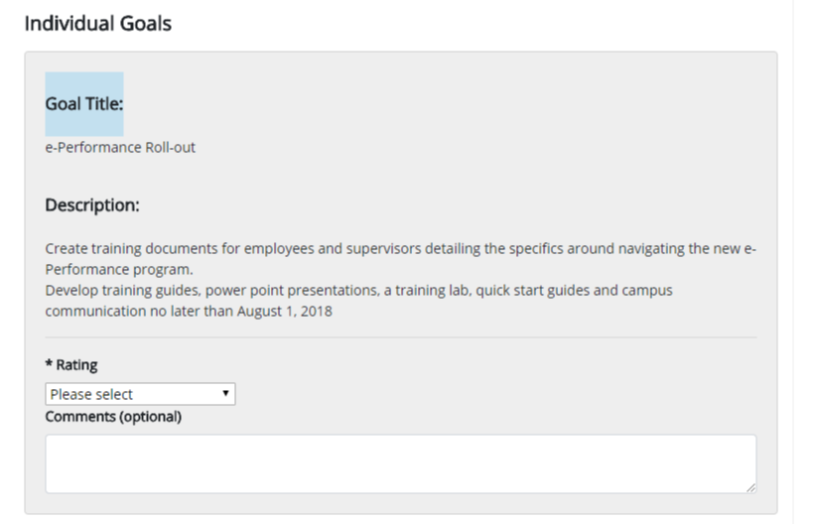The width and height of the screenshot is (814, 524).
Task: Click the divider line above Rating
Action: [400, 337]
